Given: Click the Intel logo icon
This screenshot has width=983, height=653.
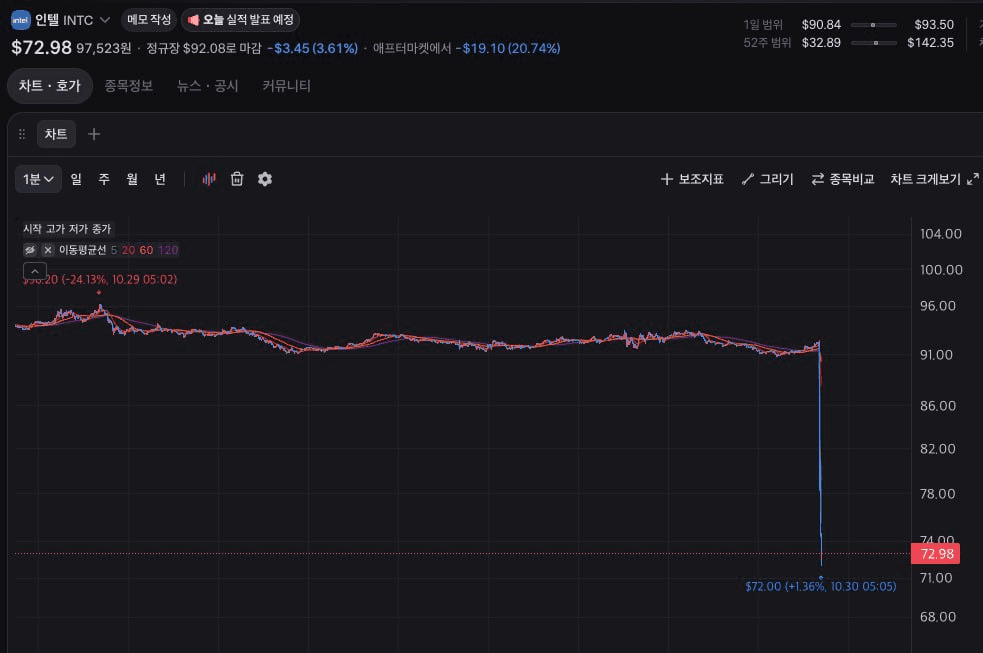Looking at the screenshot, I should 21,20.
